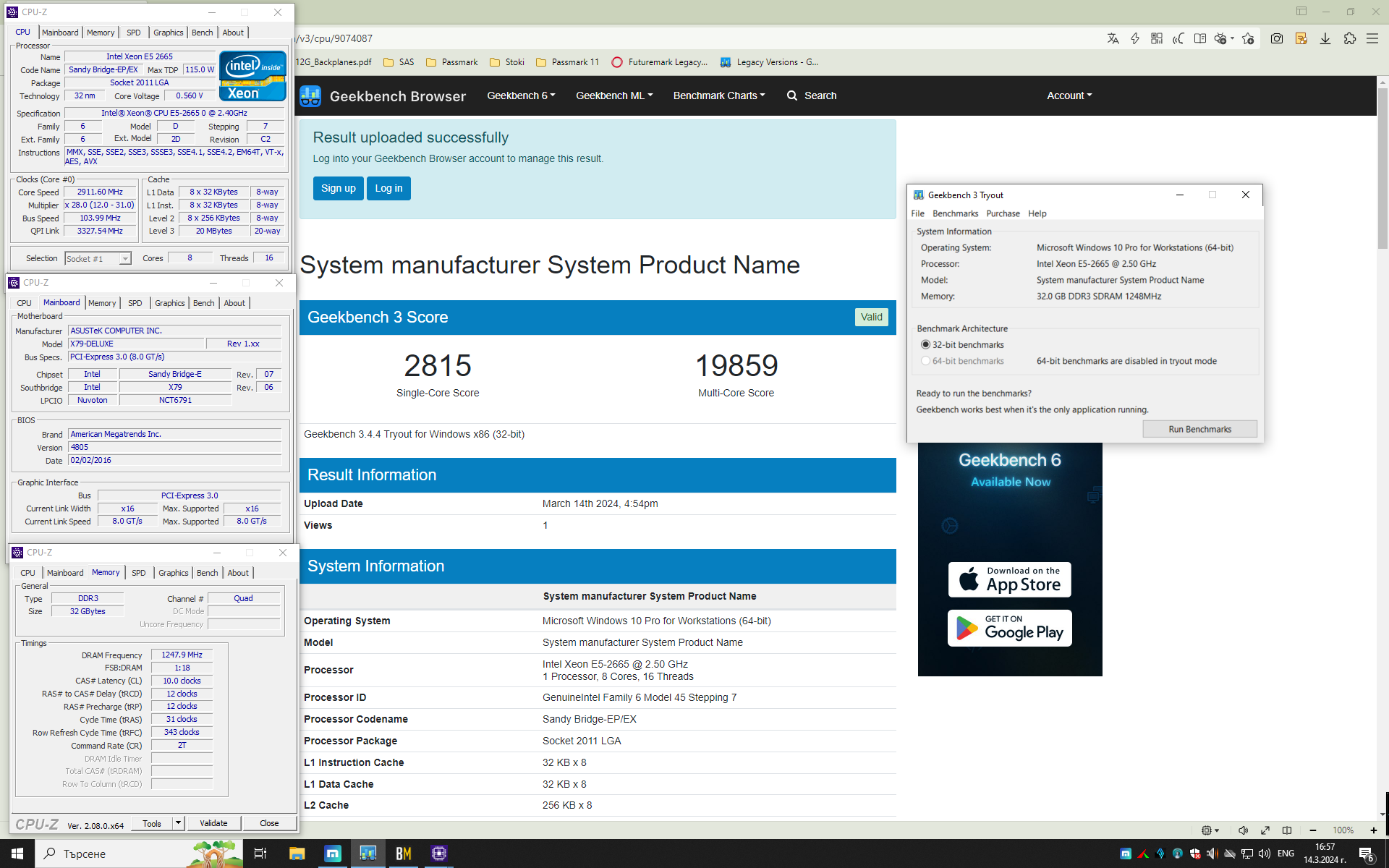Click CPU-Z Validate button

click(213, 823)
